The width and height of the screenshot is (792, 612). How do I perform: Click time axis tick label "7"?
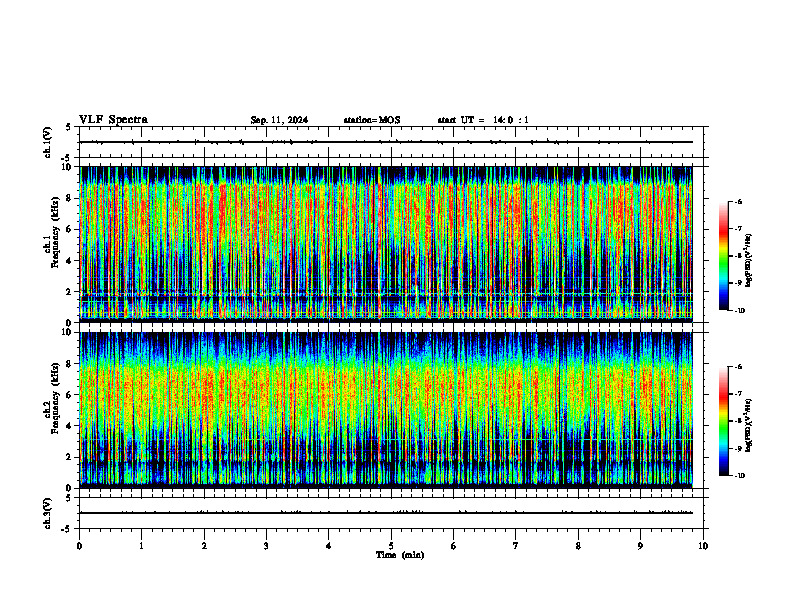[x=516, y=546]
